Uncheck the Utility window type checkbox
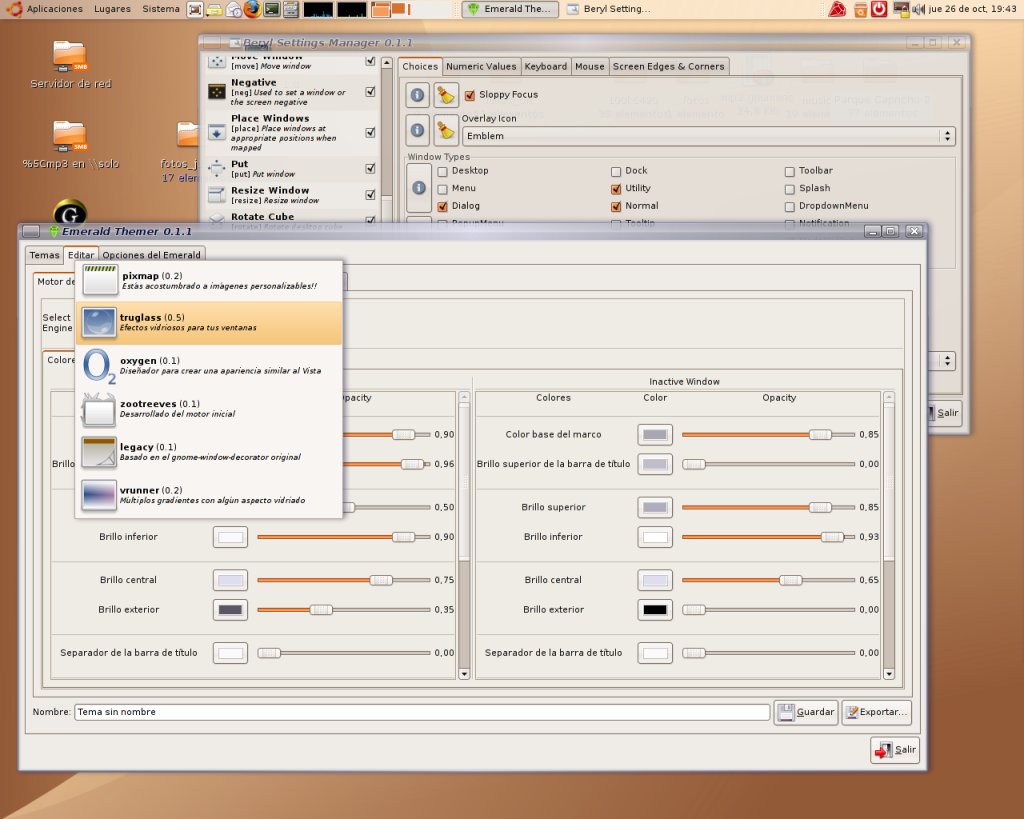 616,189
